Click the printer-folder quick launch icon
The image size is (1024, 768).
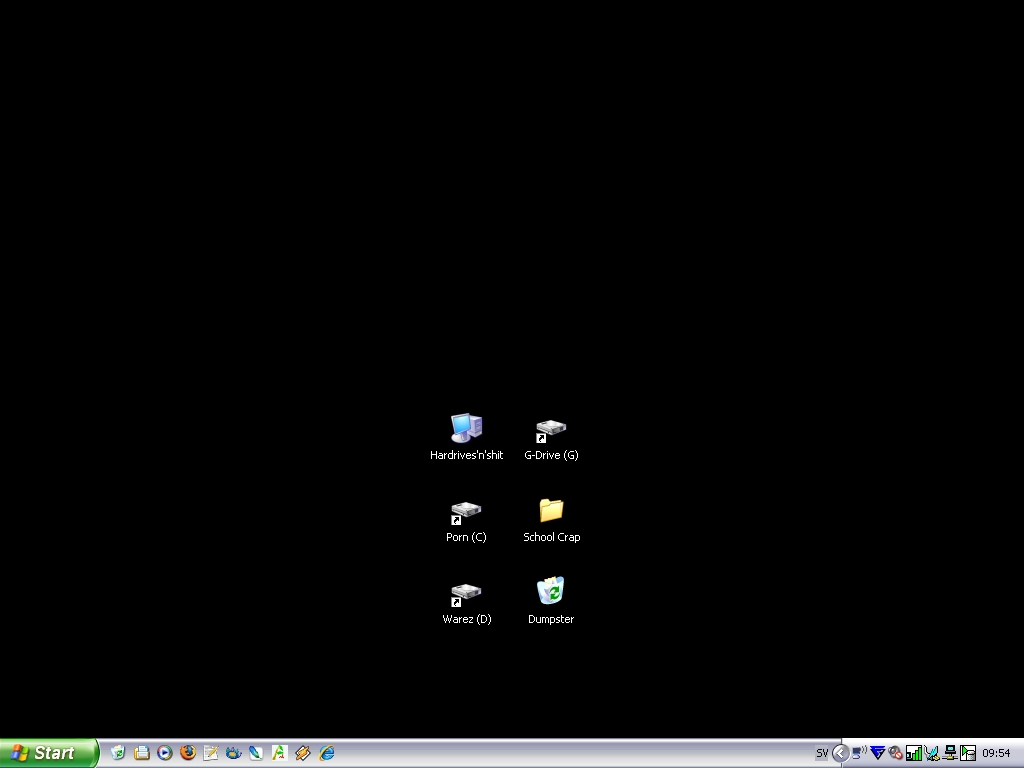[x=141, y=753]
